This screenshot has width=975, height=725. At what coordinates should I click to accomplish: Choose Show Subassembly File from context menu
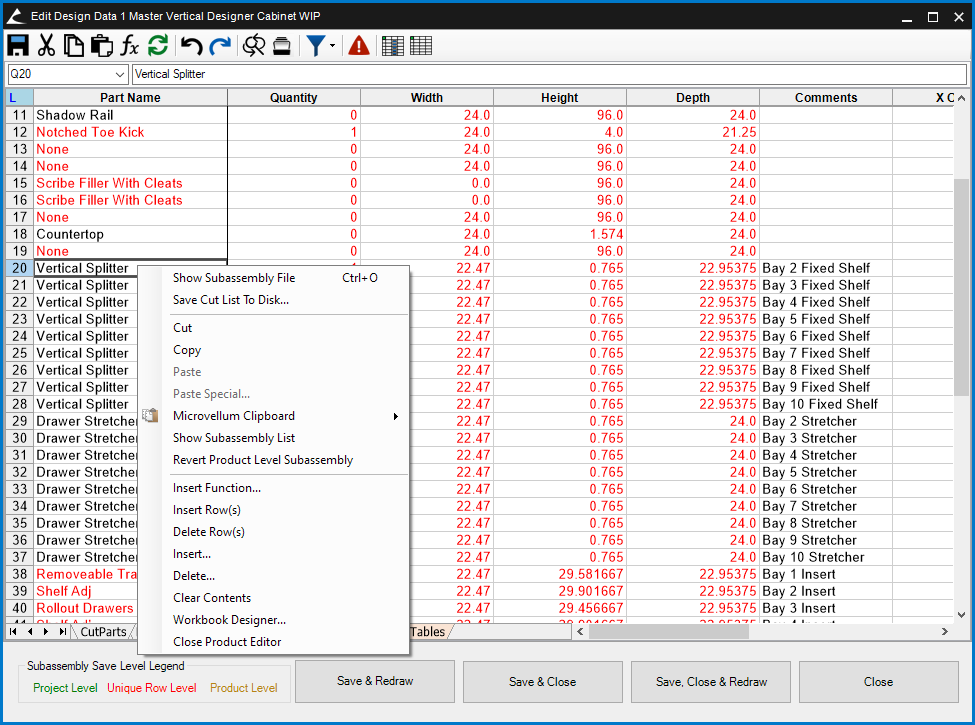point(234,278)
